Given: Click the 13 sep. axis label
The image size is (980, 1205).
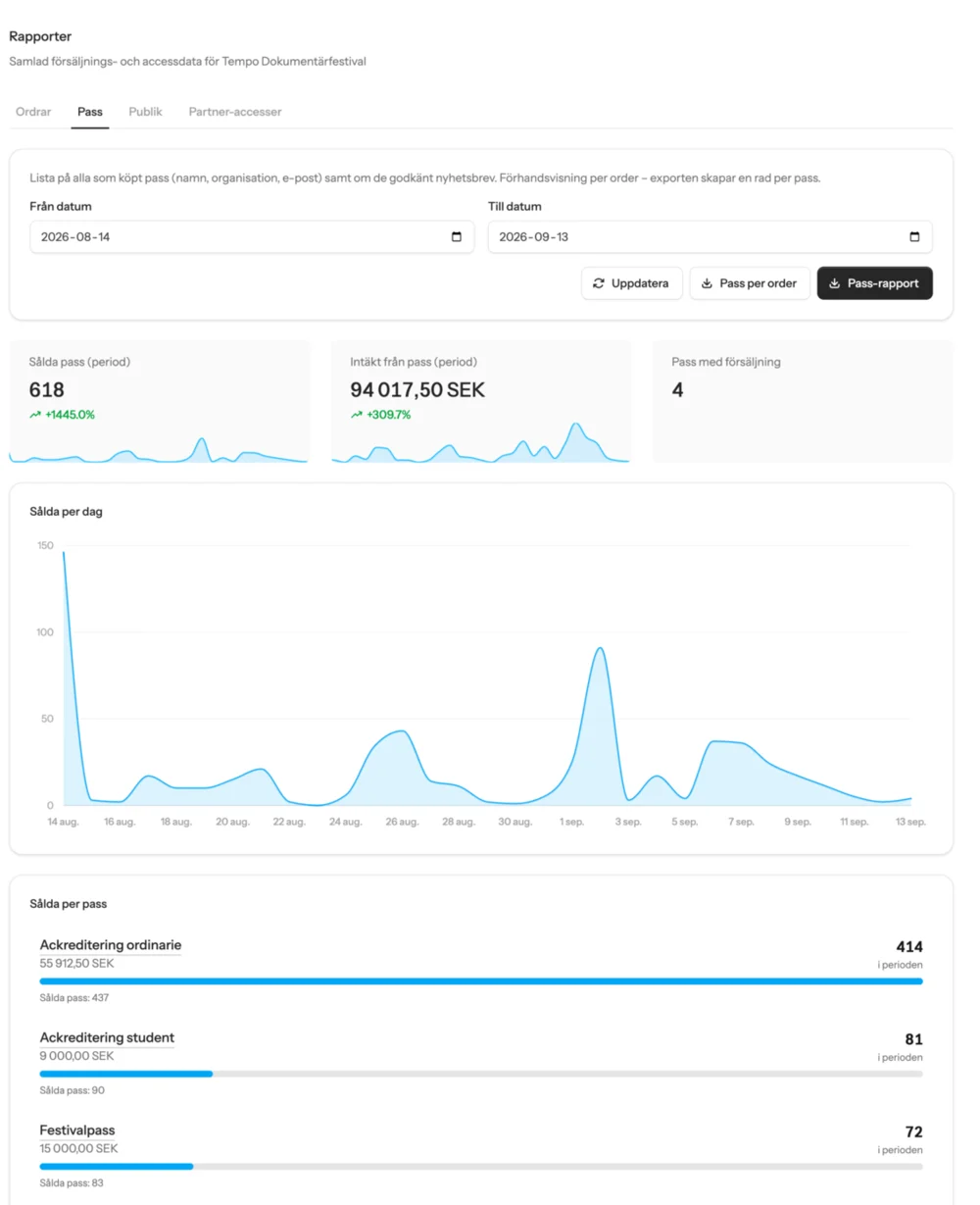Looking at the screenshot, I should (x=910, y=822).
